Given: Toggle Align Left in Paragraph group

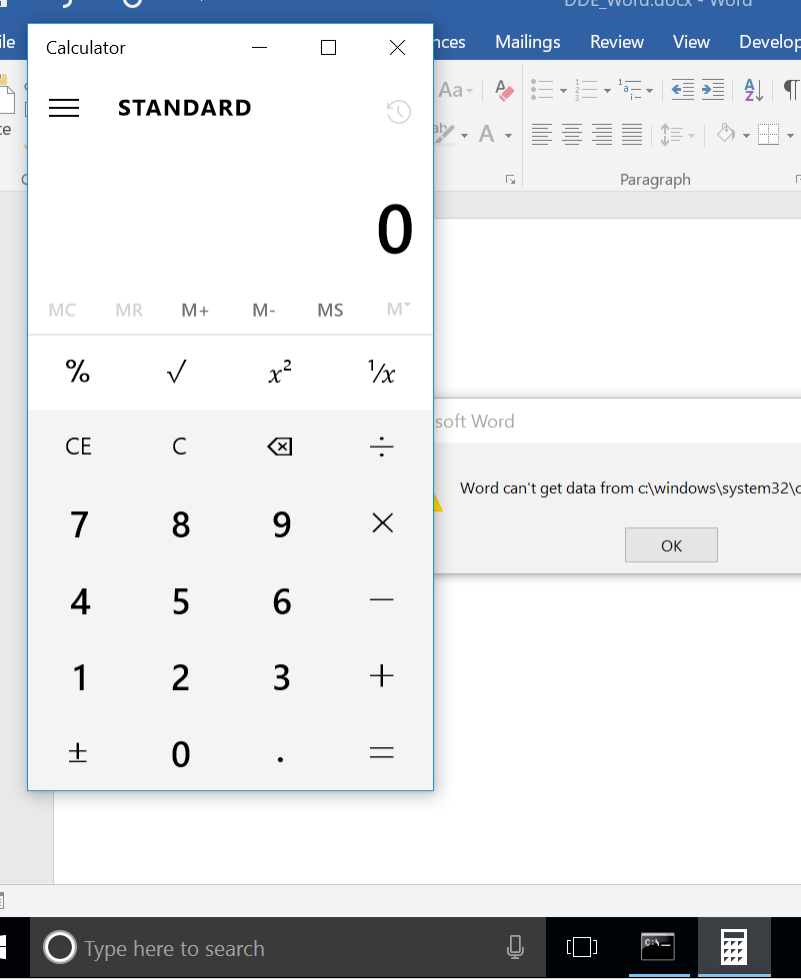Looking at the screenshot, I should tap(542, 134).
